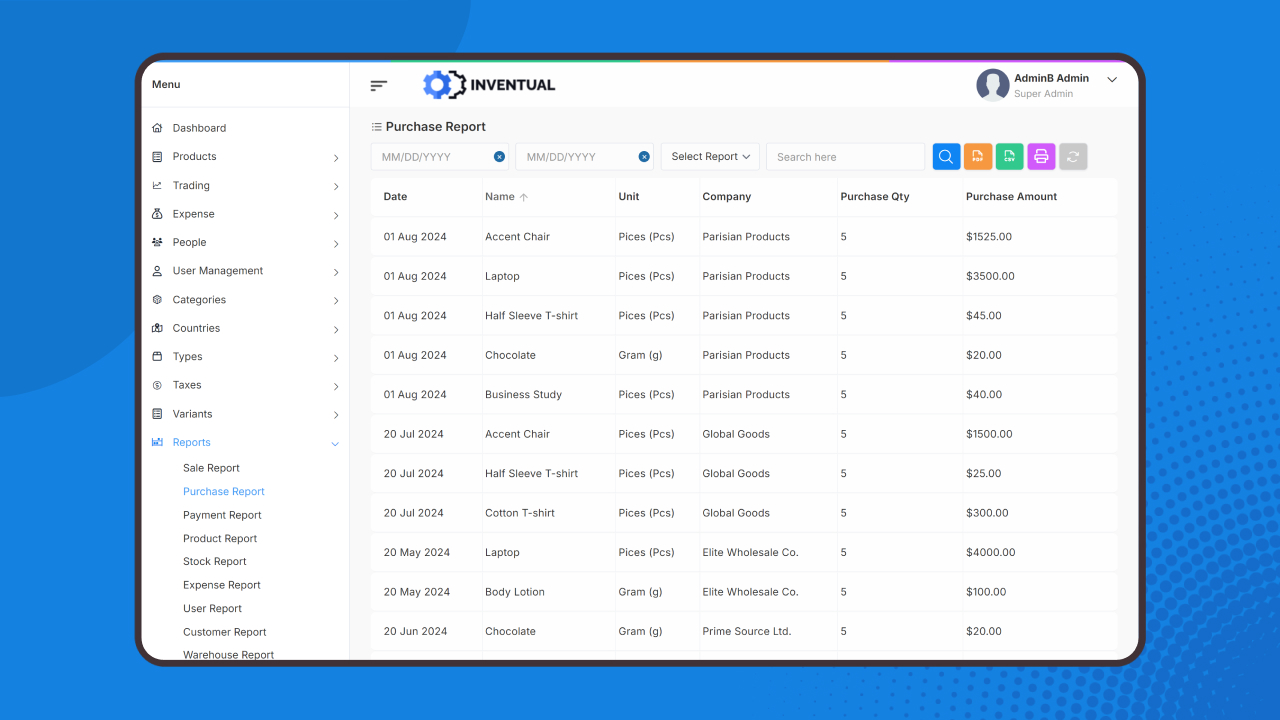Go to the Customer Report link

pos(224,631)
